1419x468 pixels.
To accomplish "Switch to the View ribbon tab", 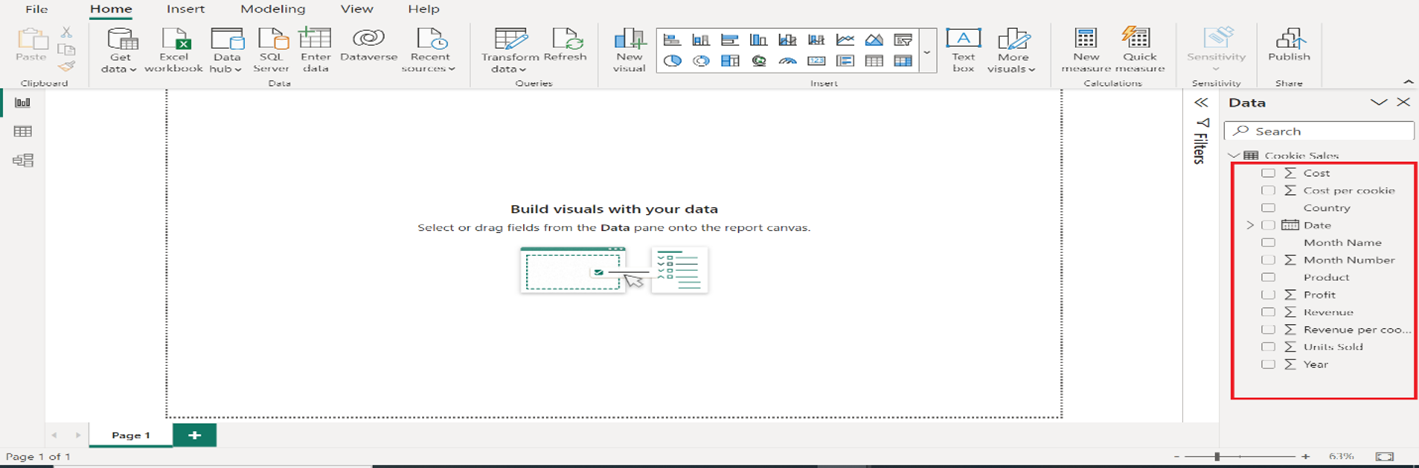I will [x=357, y=9].
